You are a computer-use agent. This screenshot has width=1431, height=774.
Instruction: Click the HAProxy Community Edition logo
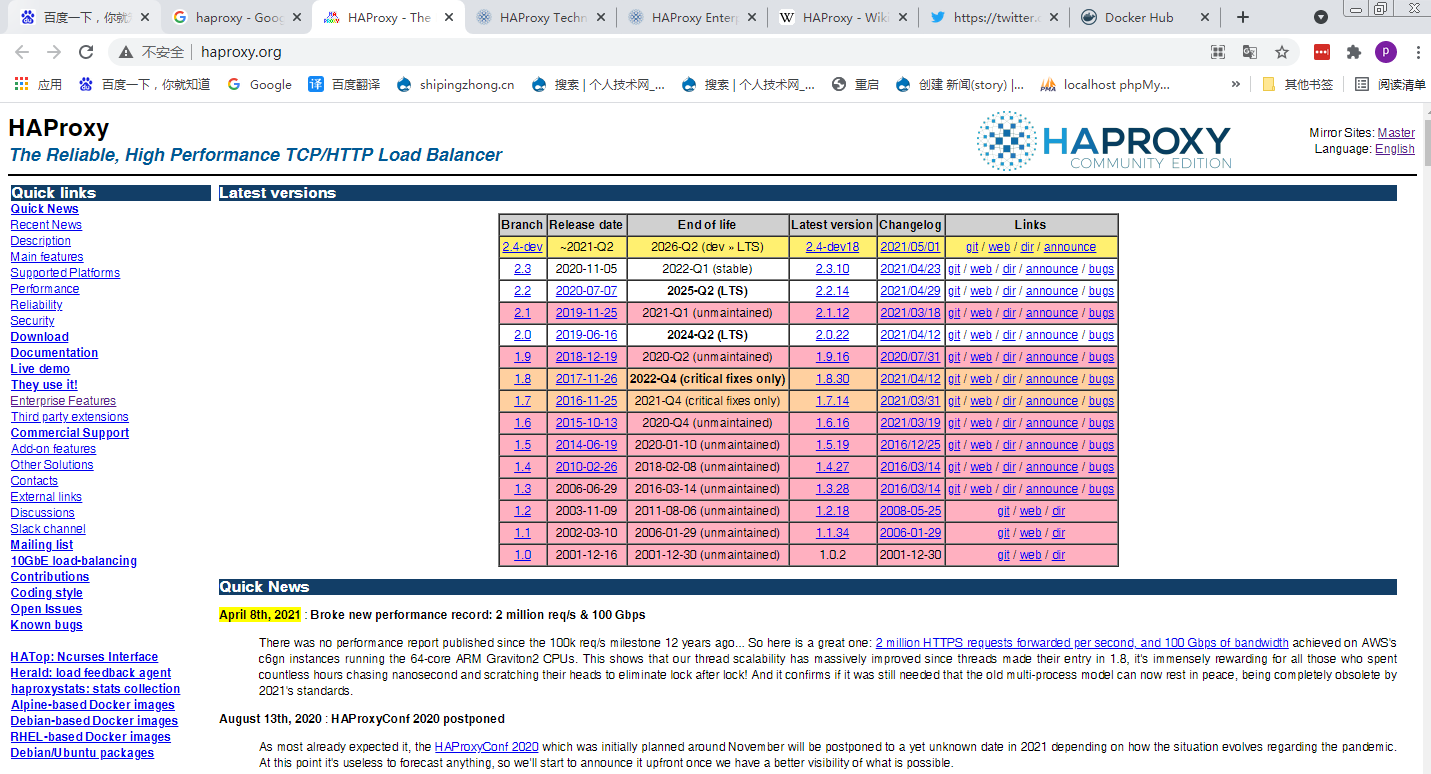coord(1104,140)
